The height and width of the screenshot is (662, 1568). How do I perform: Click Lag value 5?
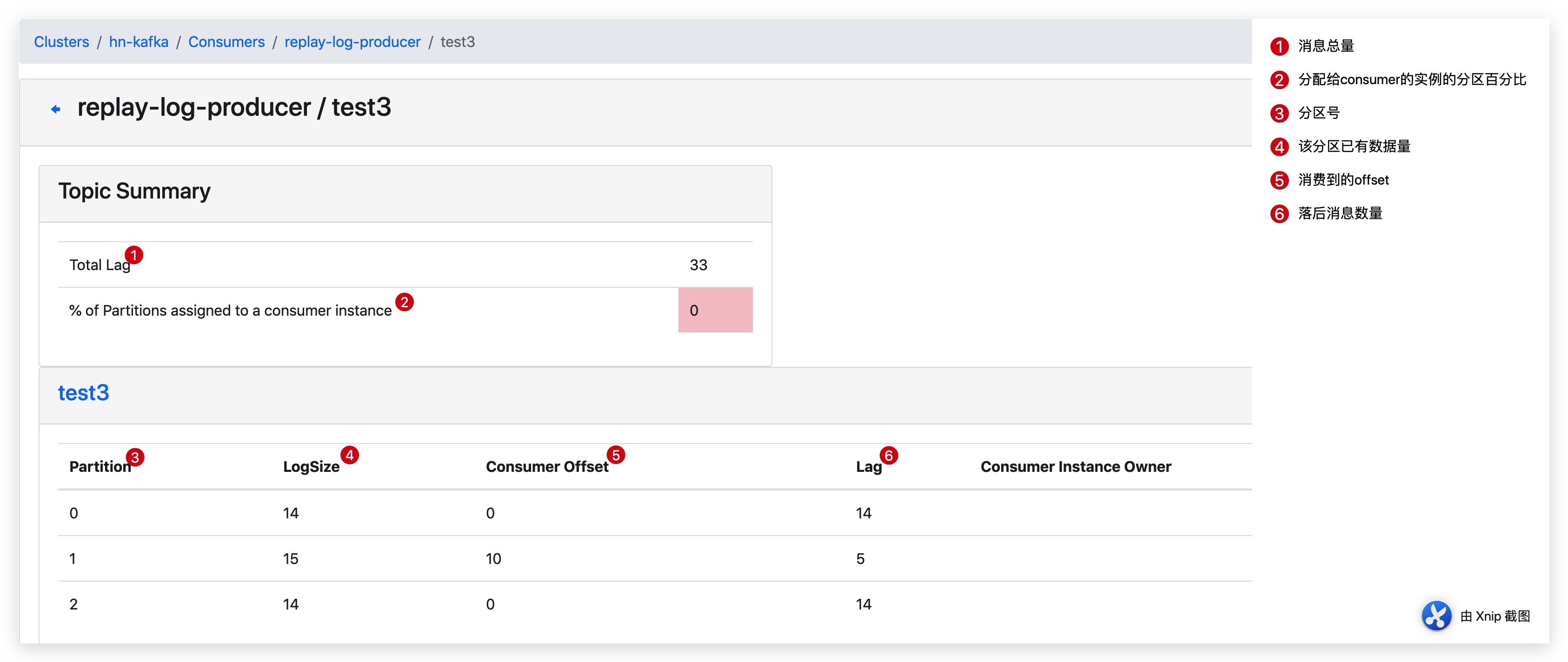860,559
